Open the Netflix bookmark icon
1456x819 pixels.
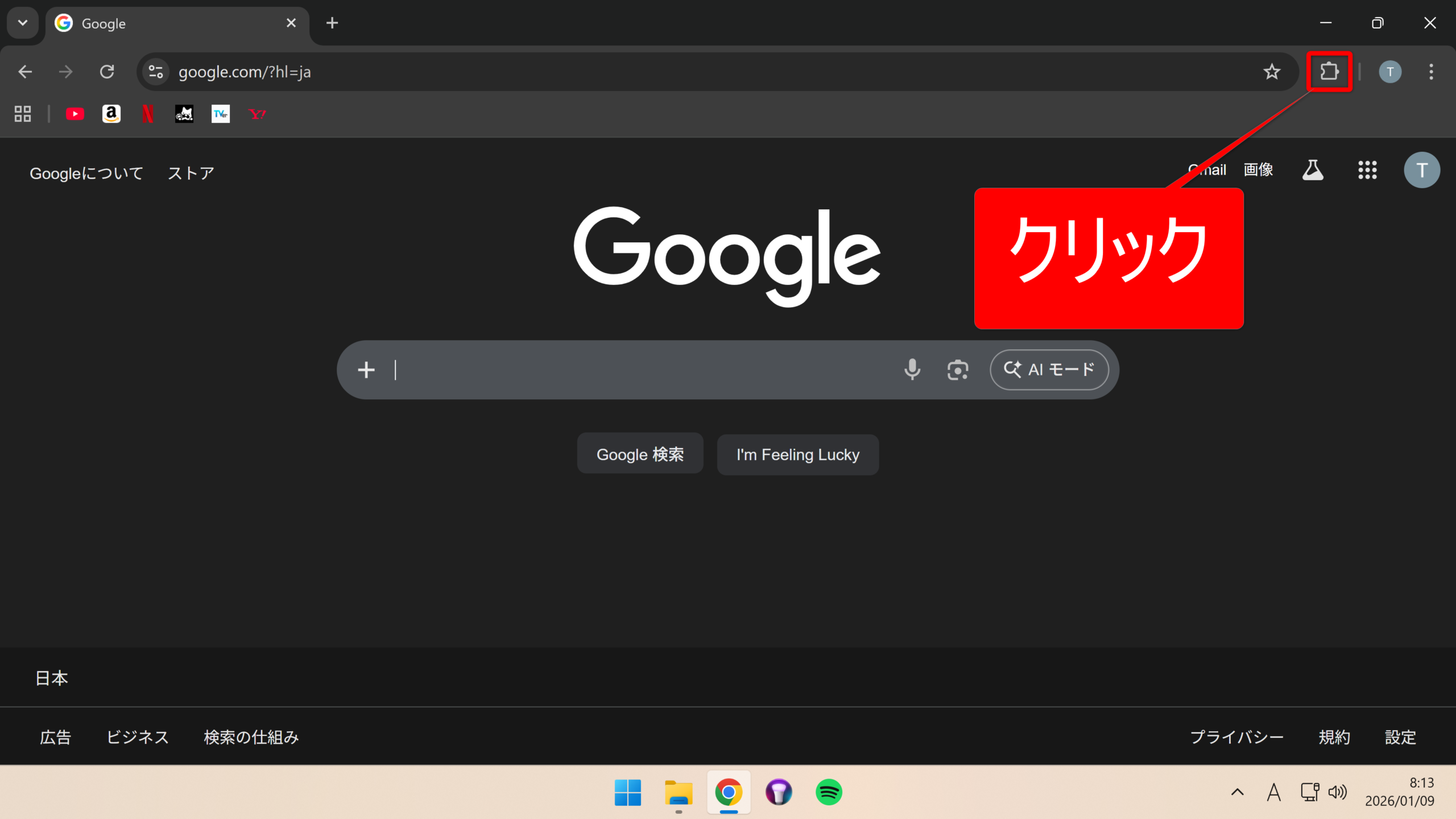point(148,114)
